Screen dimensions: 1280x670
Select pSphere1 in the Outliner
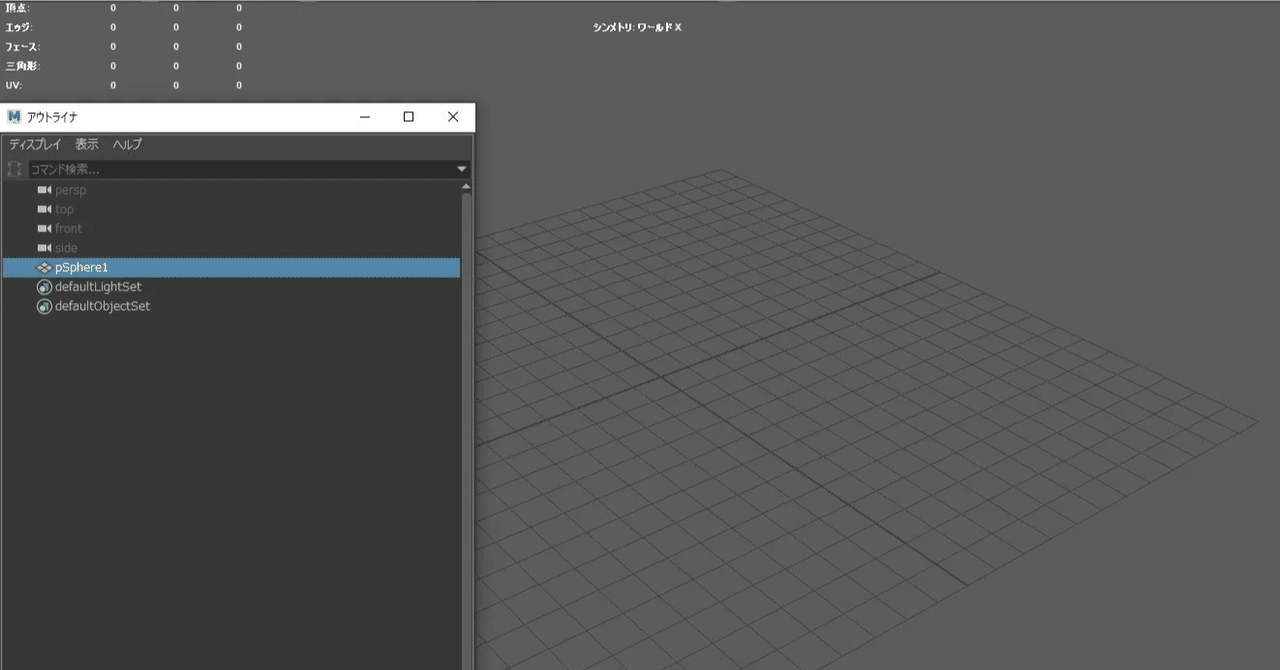coord(80,267)
